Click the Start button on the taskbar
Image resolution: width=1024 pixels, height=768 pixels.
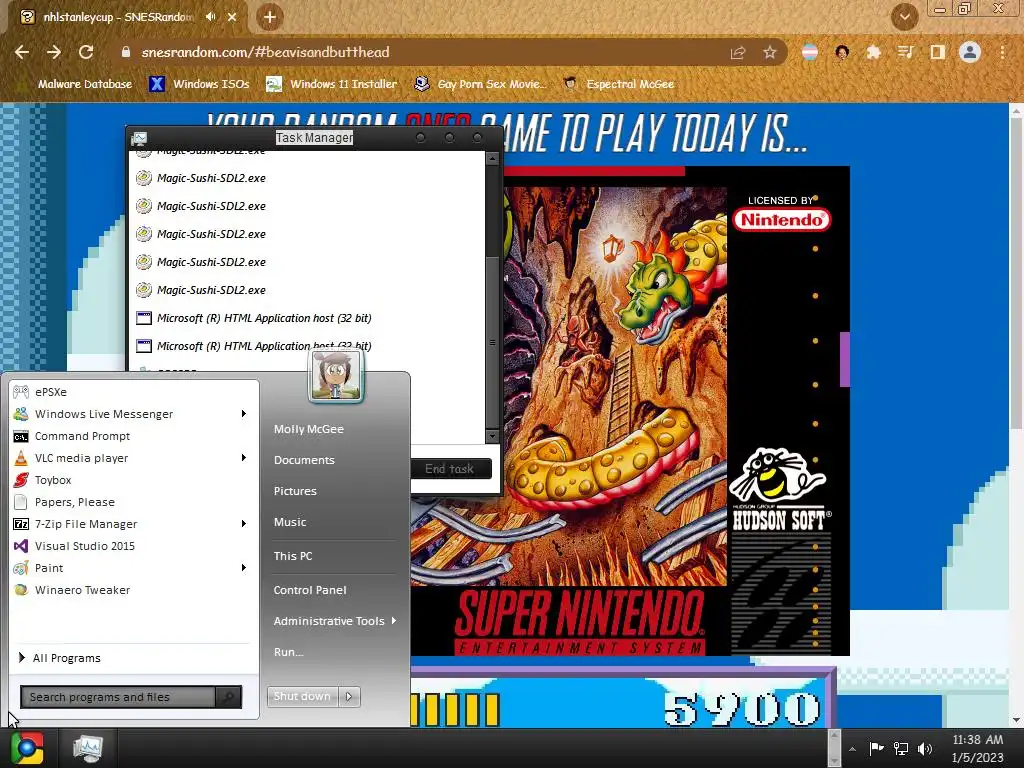pyautogui.click(x=27, y=748)
